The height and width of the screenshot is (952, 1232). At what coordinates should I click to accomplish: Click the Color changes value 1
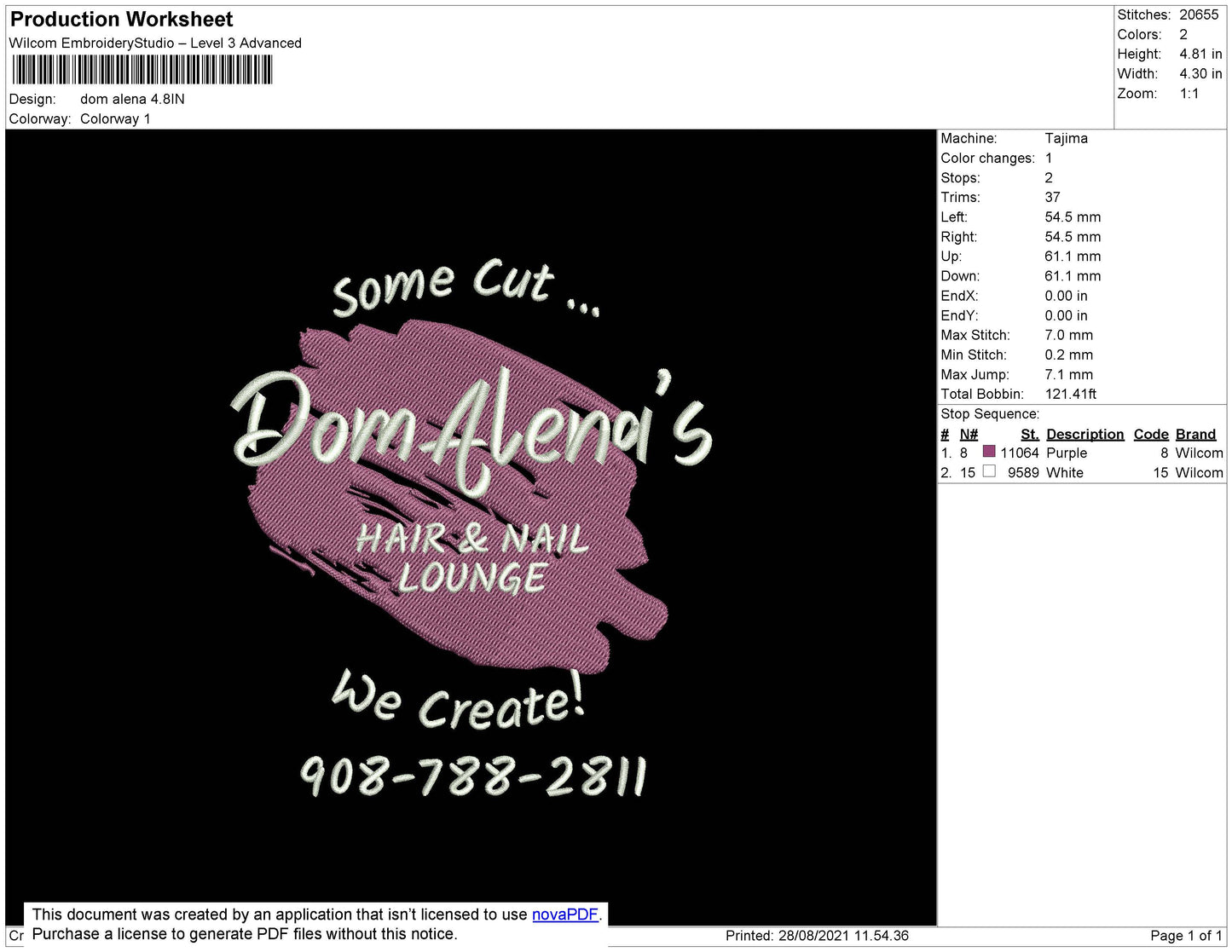point(1049,159)
